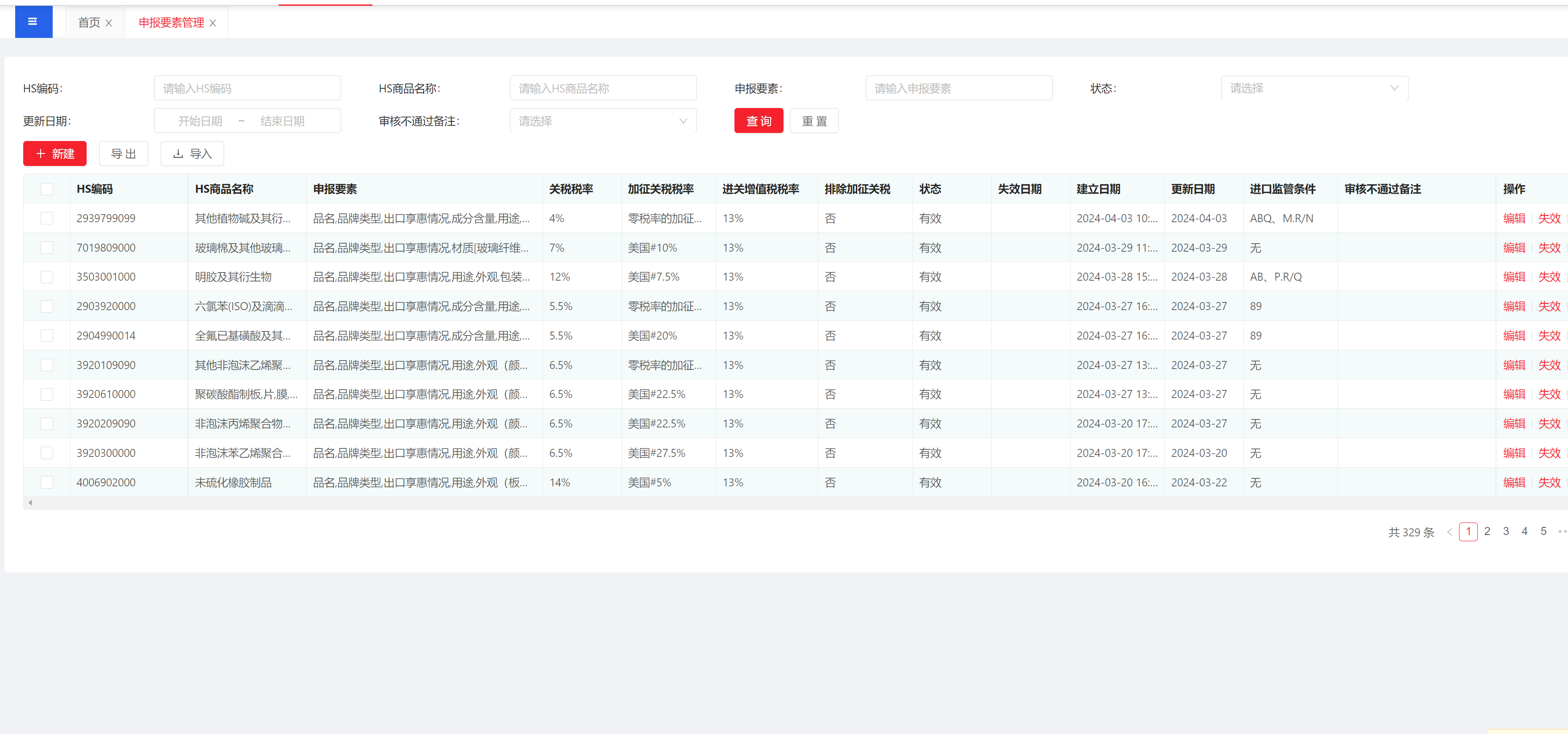Image resolution: width=1568 pixels, height=734 pixels.
Task: Click 失效 for row 3920610000
Action: pyautogui.click(x=1549, y=394)
